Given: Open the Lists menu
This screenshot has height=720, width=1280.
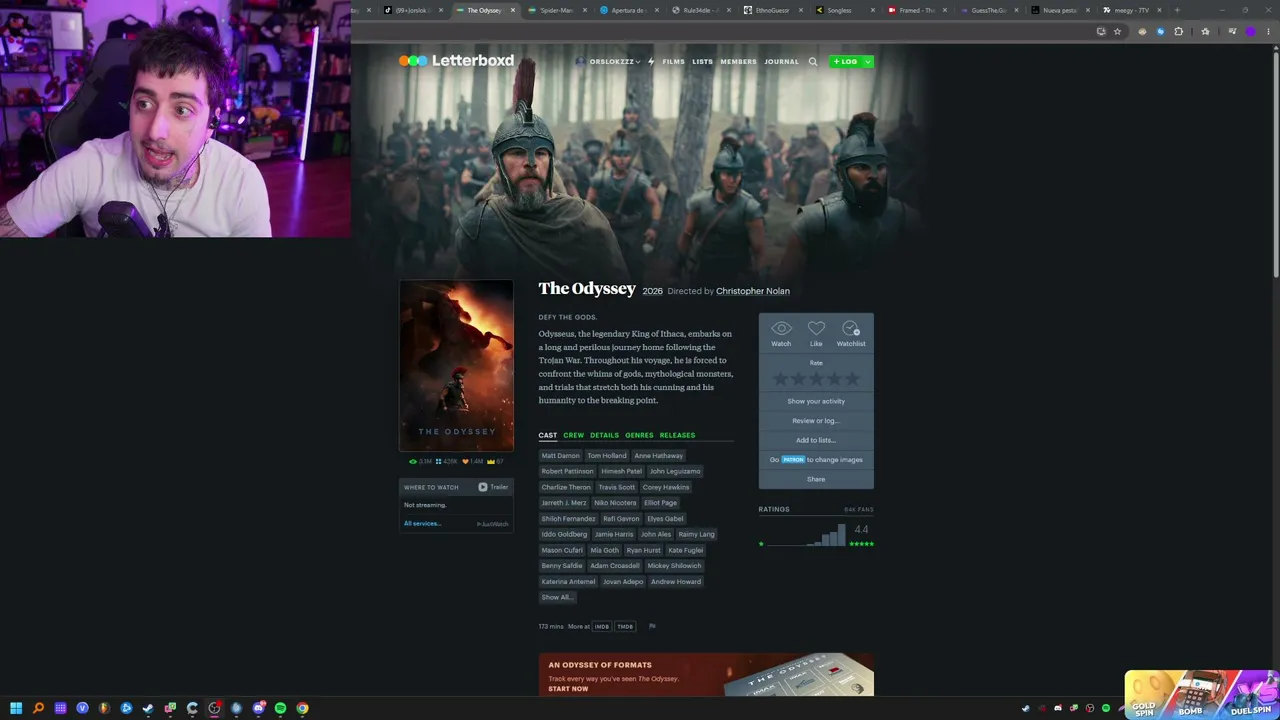Looking at the screenshot, I should point(702,62).
